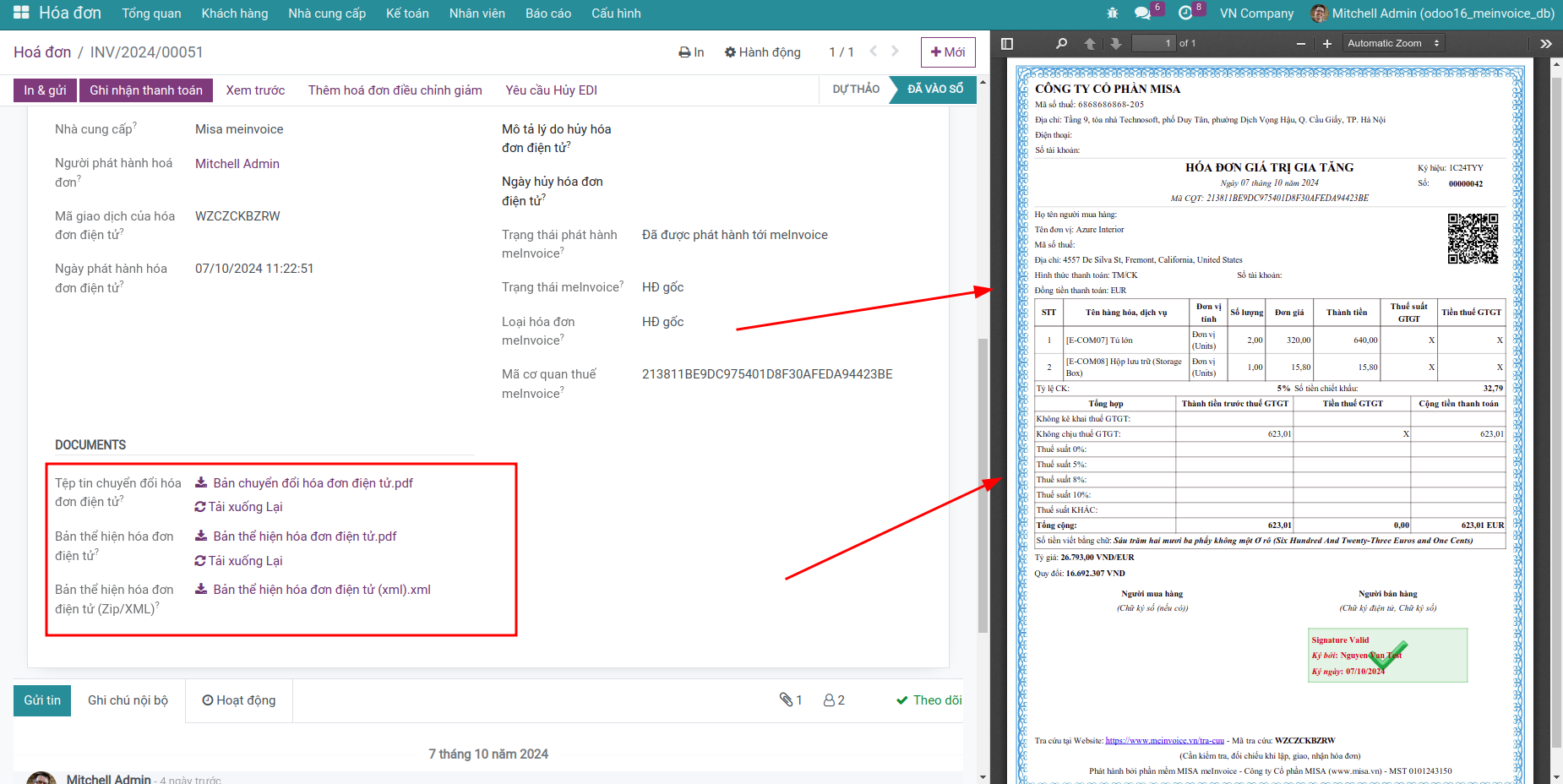Open the Hành động dropdown
This screenshot has height=784, width=1563.
pos(762,52)
